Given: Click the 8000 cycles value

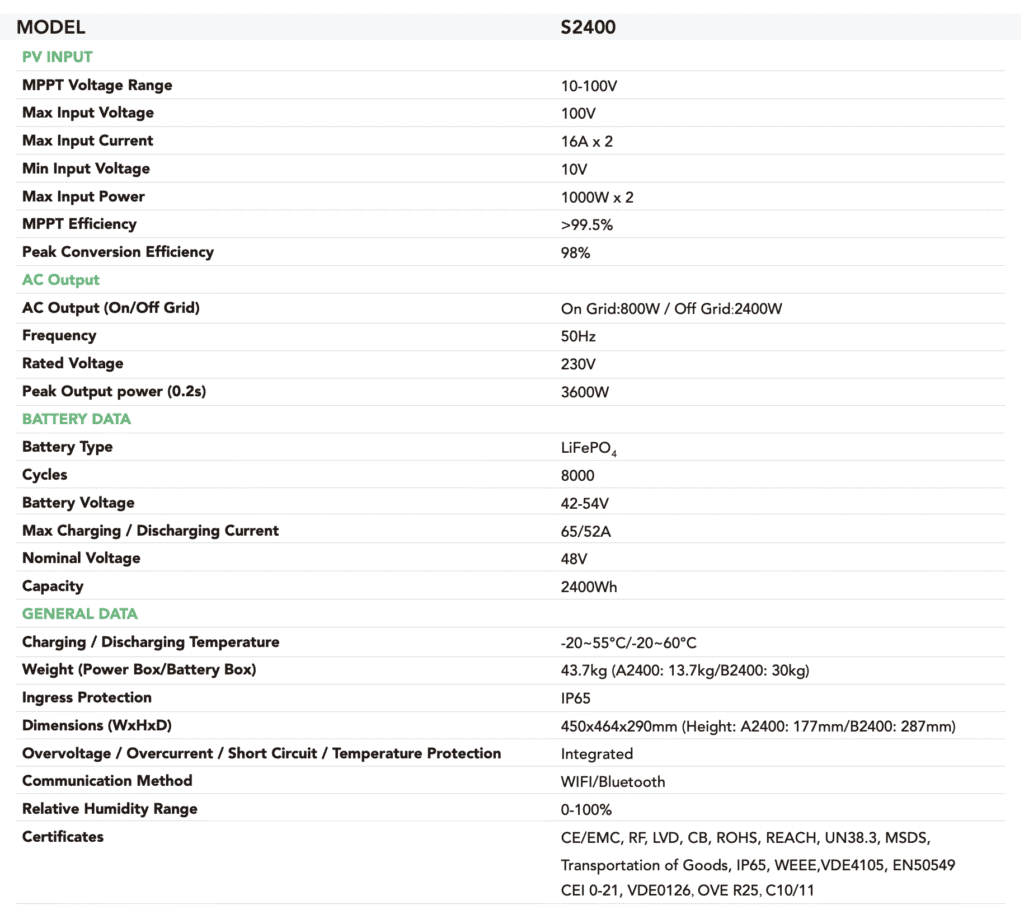Looking at the screenshot, I should (x=578, y=475).
